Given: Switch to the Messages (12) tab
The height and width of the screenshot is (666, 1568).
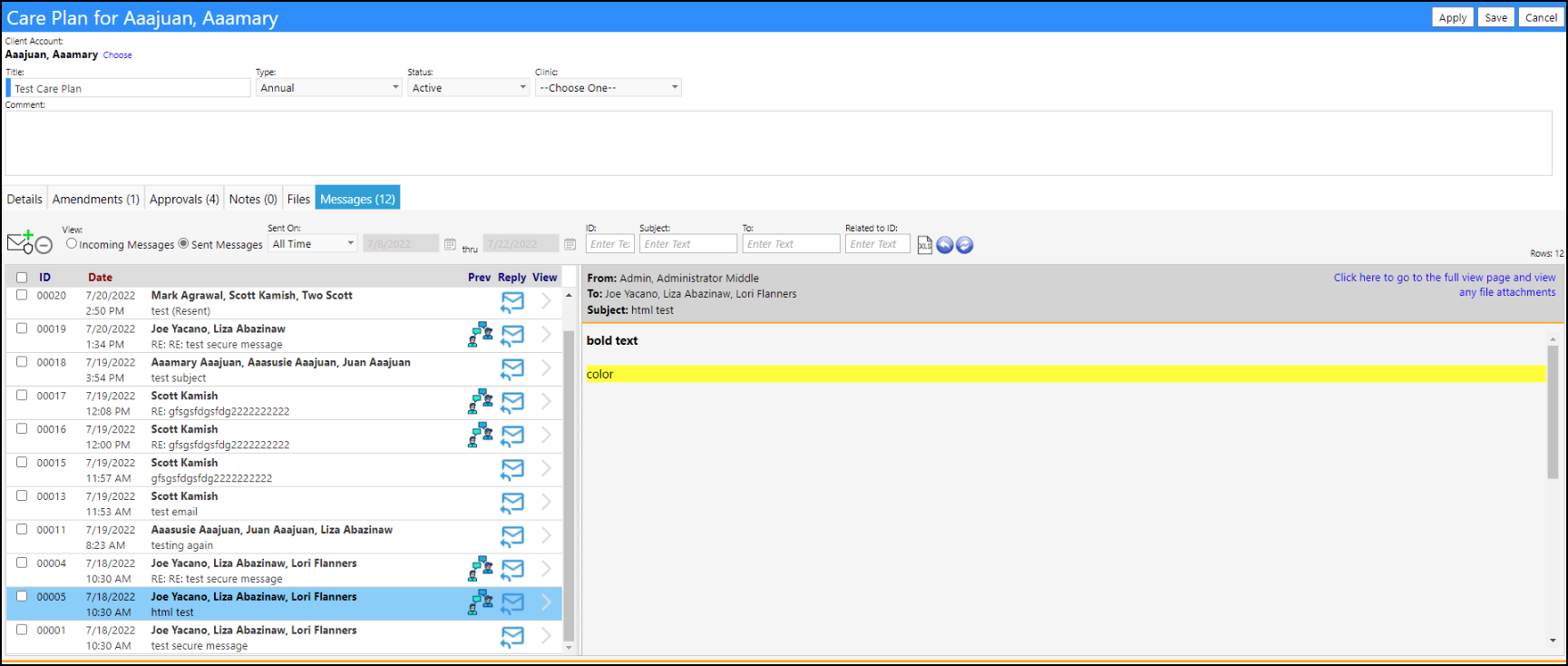Looking at the screenshot, I should click(x=357, y=199).
